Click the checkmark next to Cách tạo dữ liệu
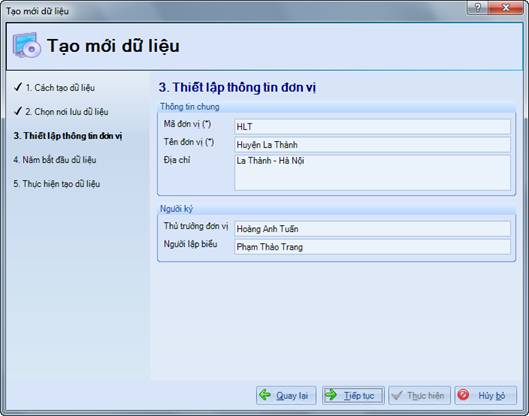Screen dimensions: 529x416 point(18,87)
